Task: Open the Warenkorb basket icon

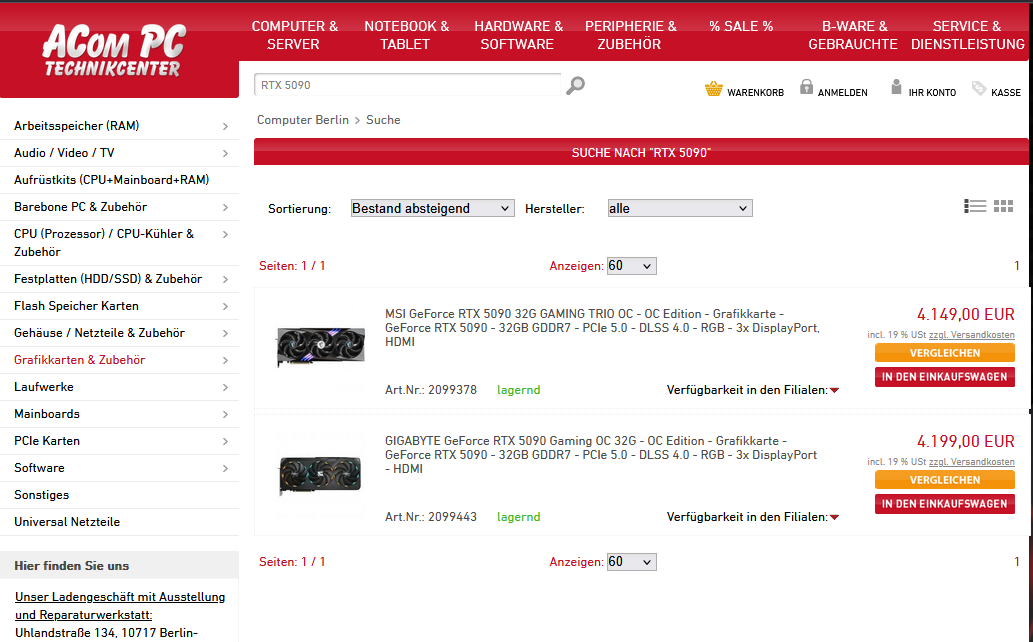Action: (713, 89)
